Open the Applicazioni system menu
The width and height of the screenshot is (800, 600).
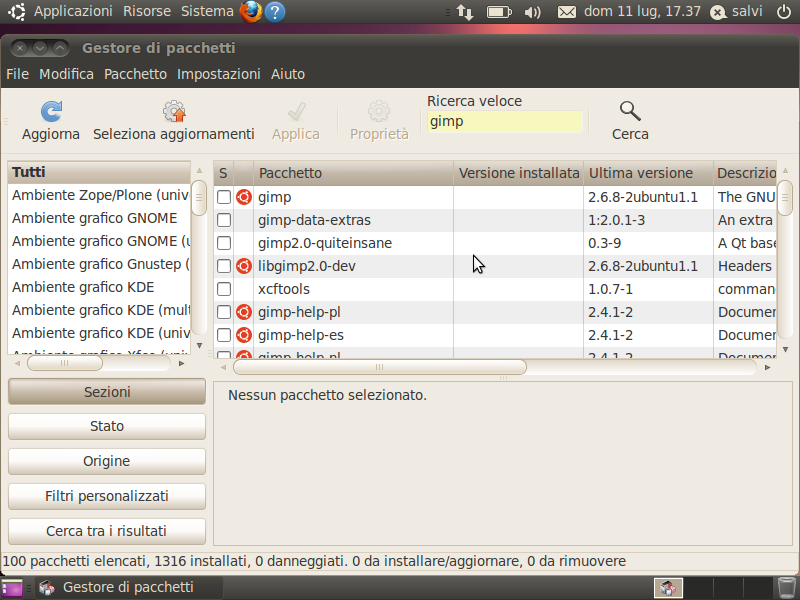[73, 11]
